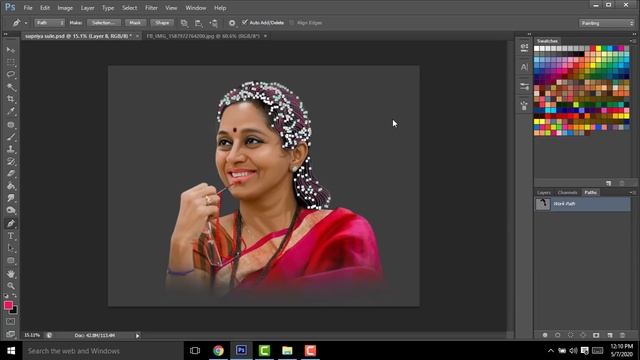Open the pen mode Path dropdown
640x360 pixels.
[x=49, y=23]
